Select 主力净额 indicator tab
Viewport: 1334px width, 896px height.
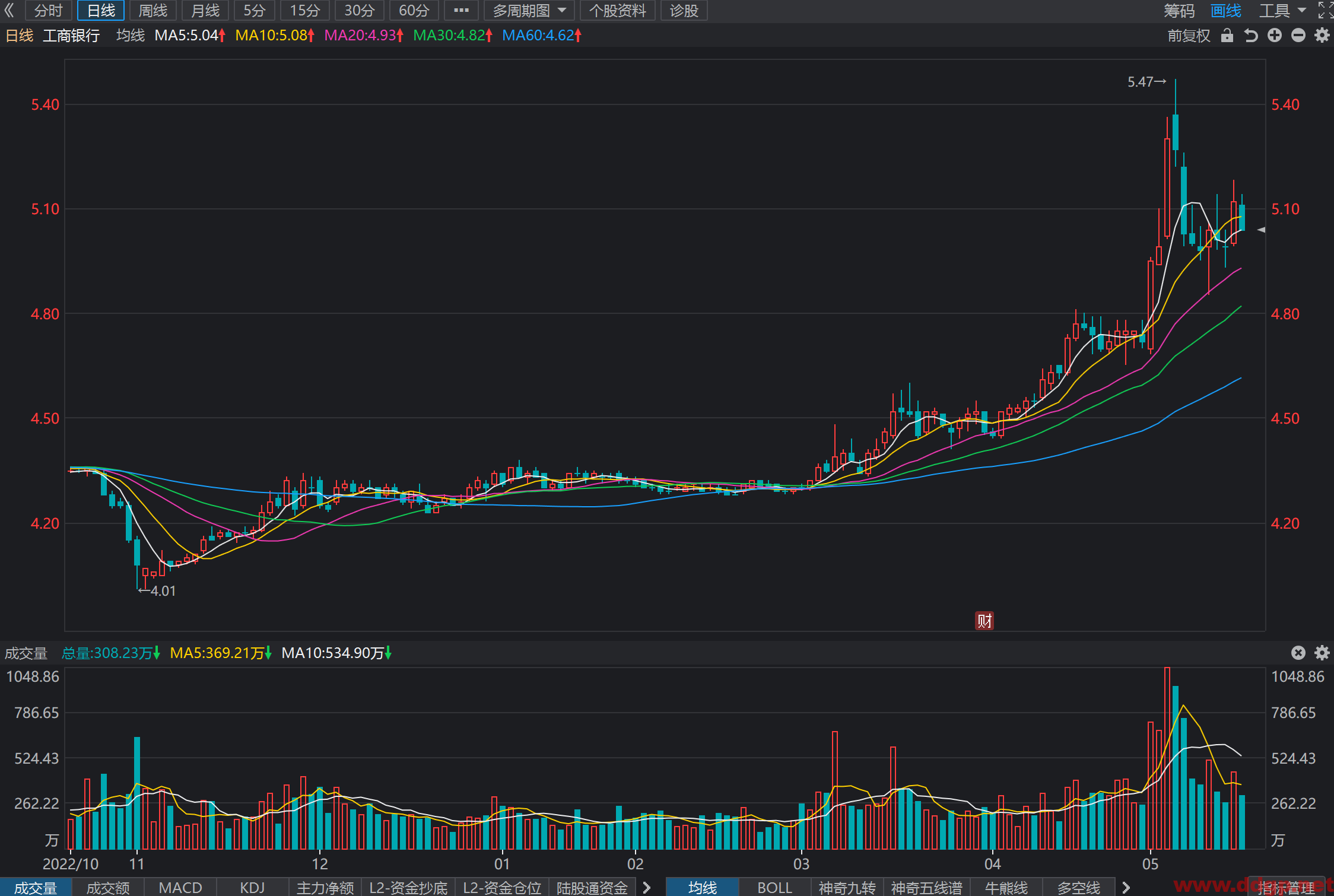(325, 888)
